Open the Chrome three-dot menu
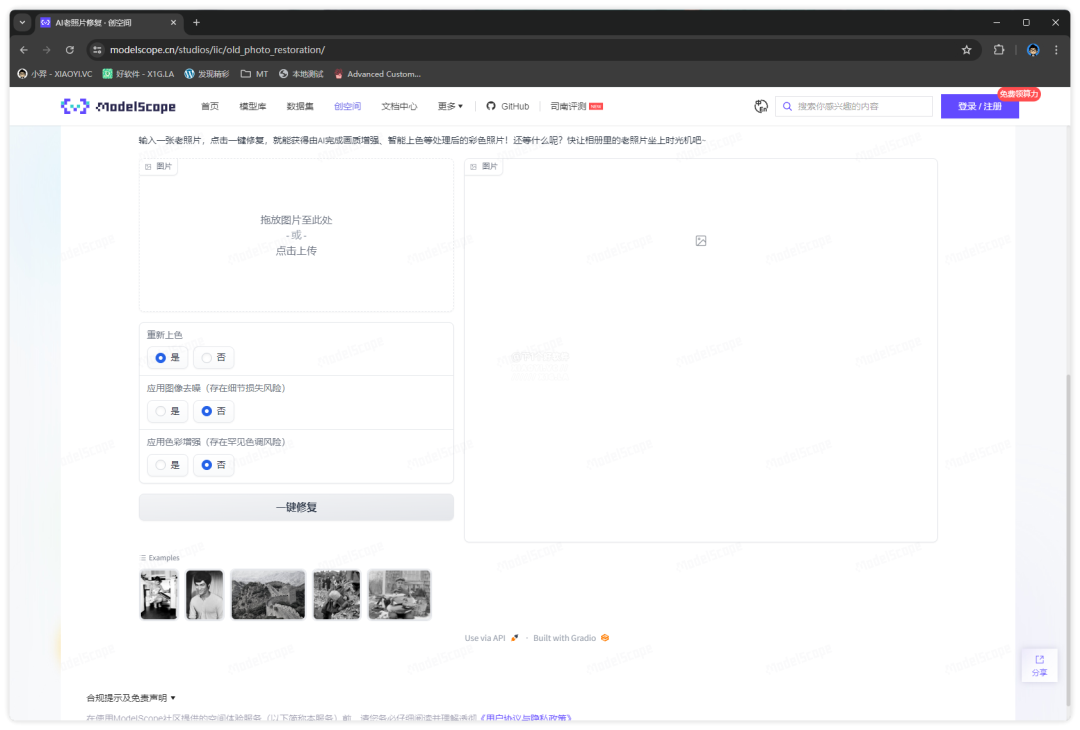 1056,50
